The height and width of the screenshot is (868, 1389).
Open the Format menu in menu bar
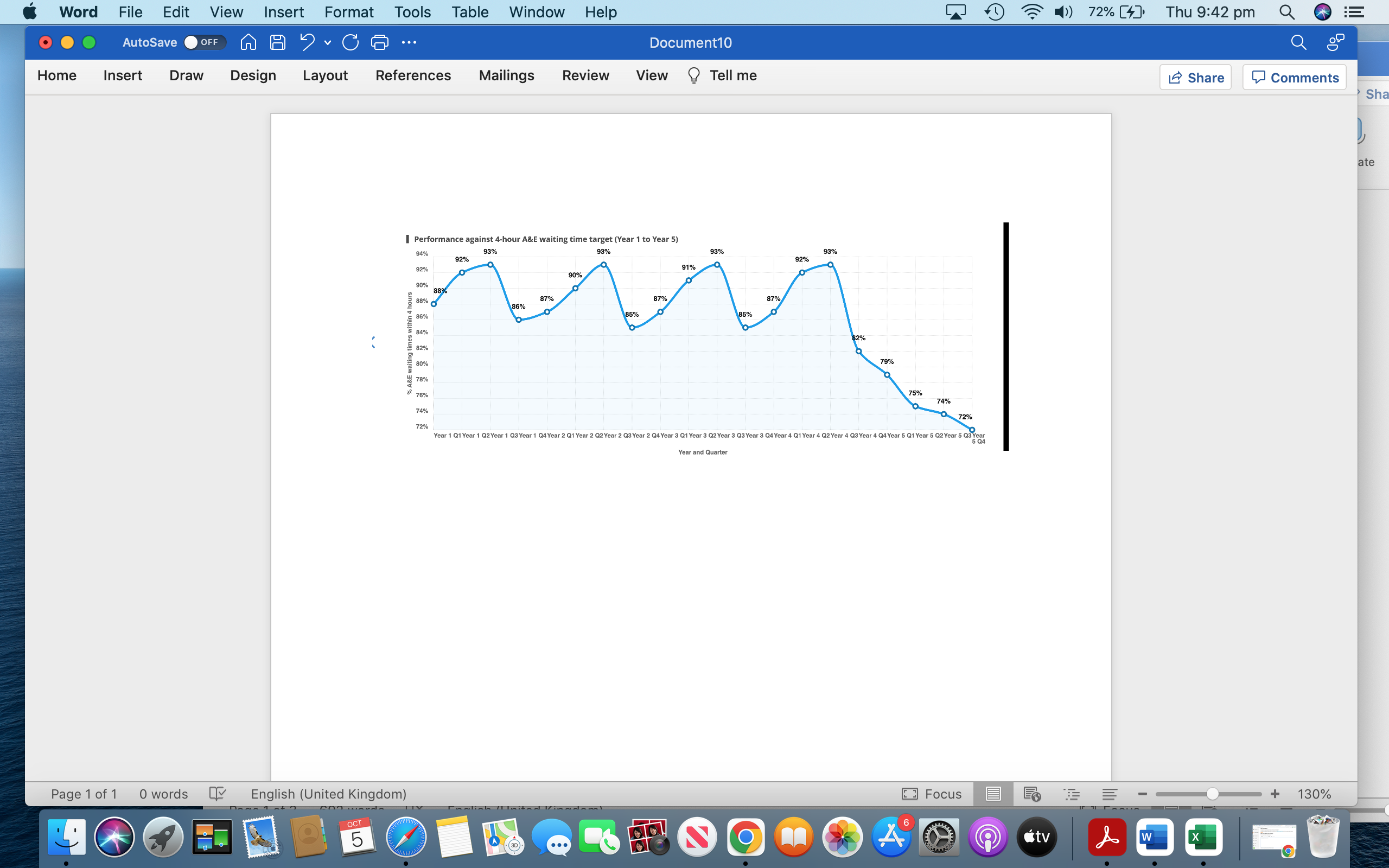(348, 12)
